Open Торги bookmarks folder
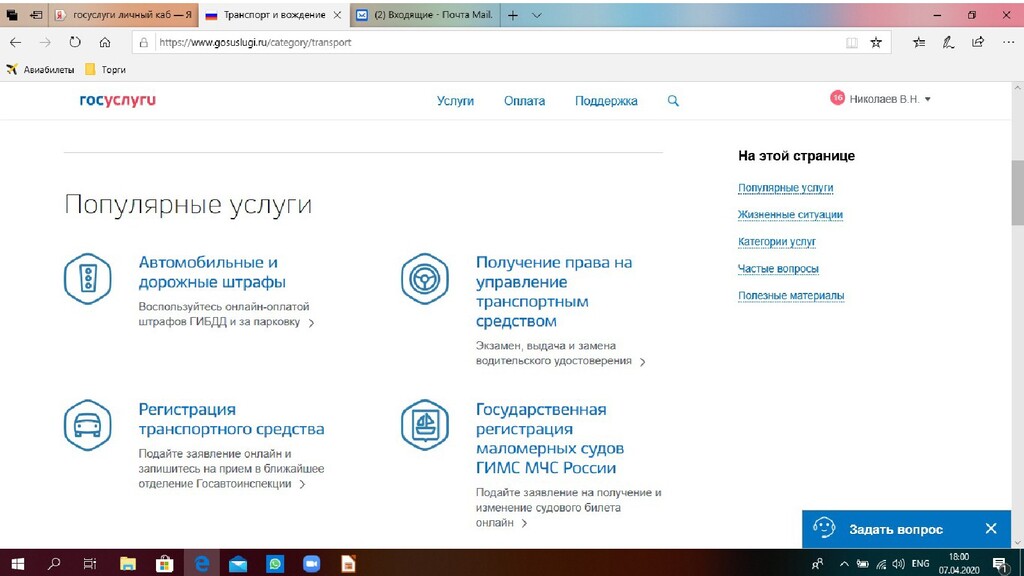This screenshot has width=1024, height=576. pyautogui.click(x=105, y=69)
